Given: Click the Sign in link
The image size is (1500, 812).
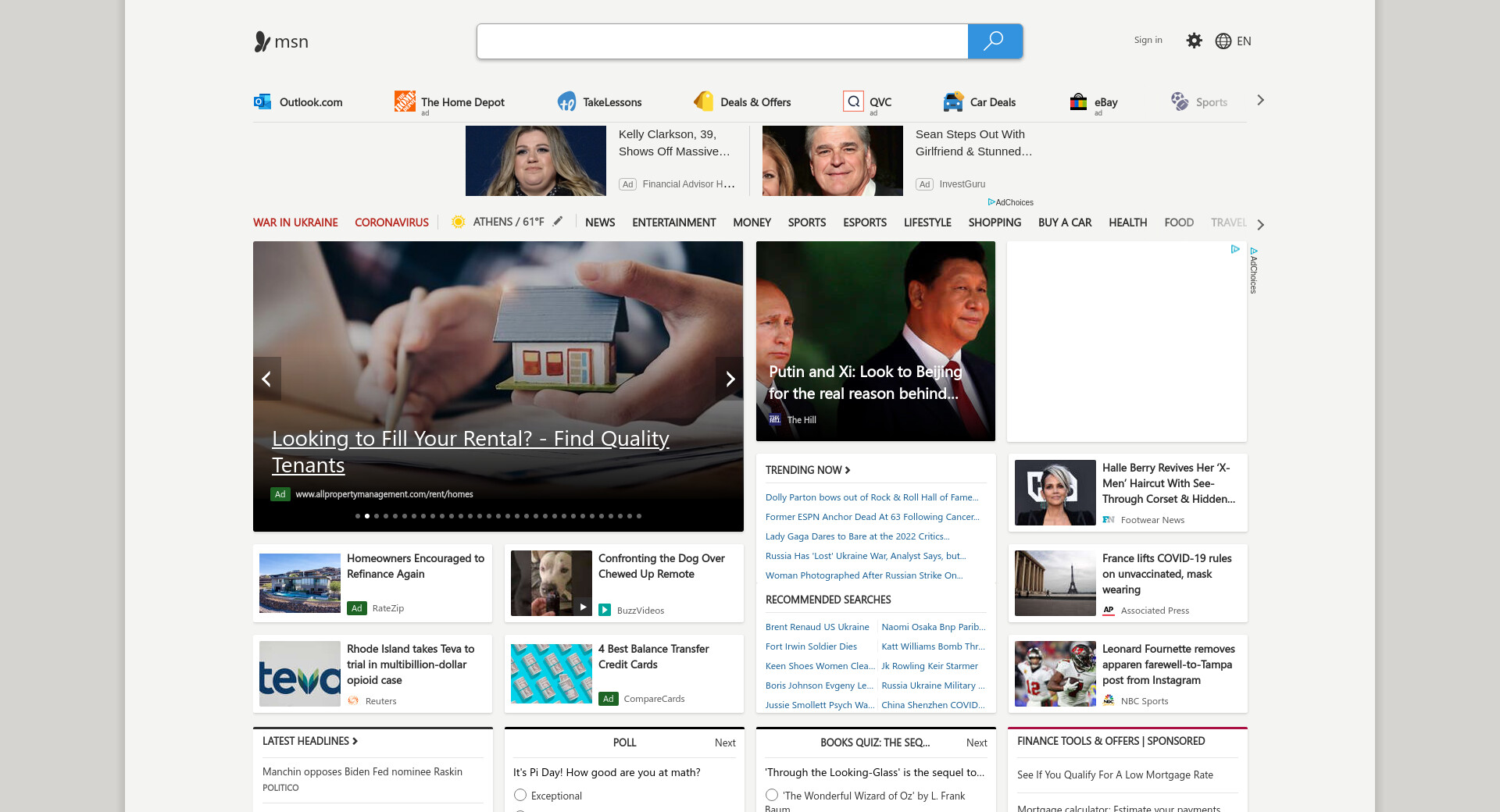Looking at the screenshot, I should point(1148,40).
